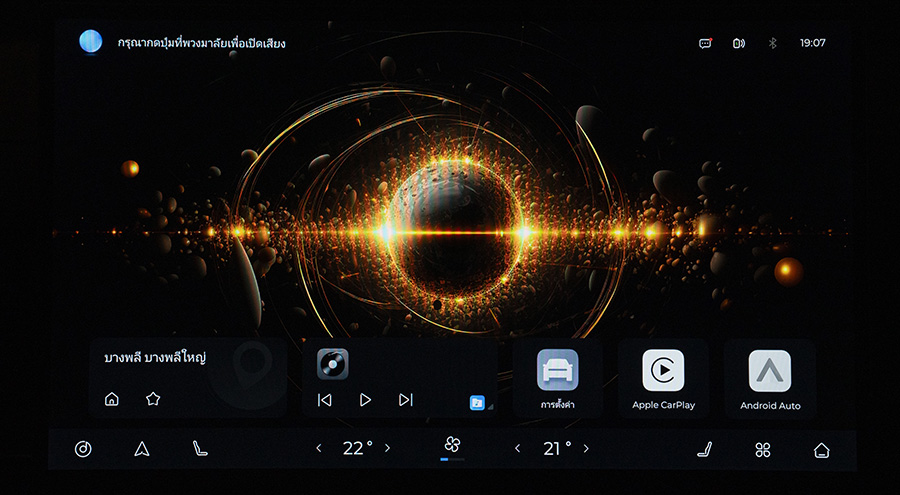The width and height of the screenshot is (900, 495).
Task: Toggle the driver seat climate control
Action: (x=200, y=449)
